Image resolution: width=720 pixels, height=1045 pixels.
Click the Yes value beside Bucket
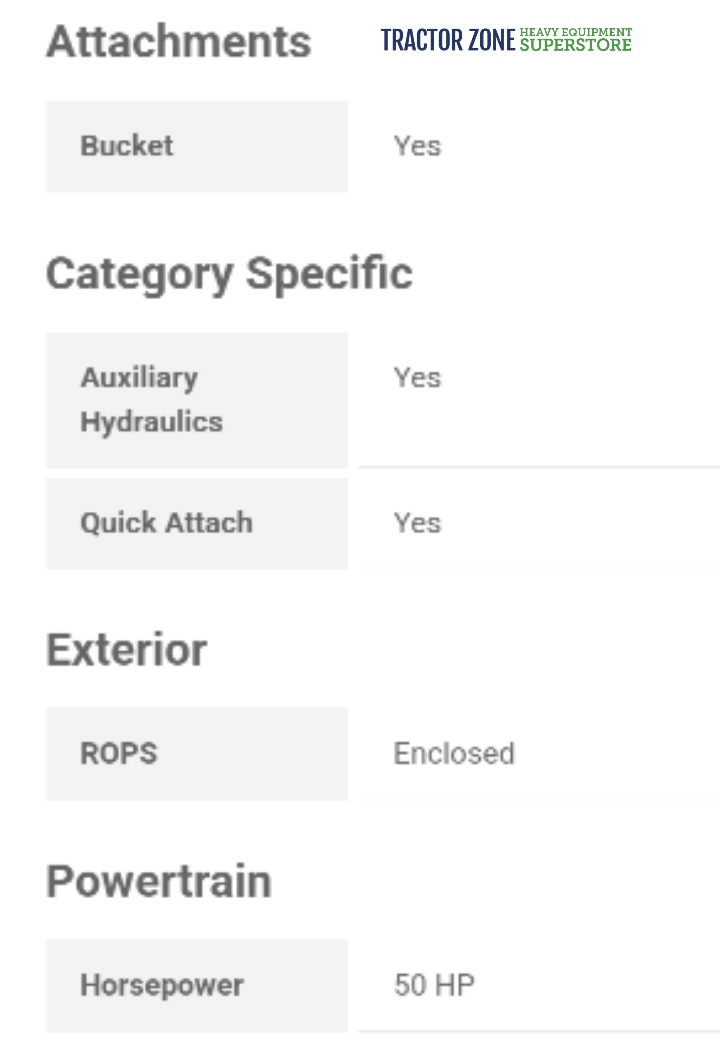(417, 146)
